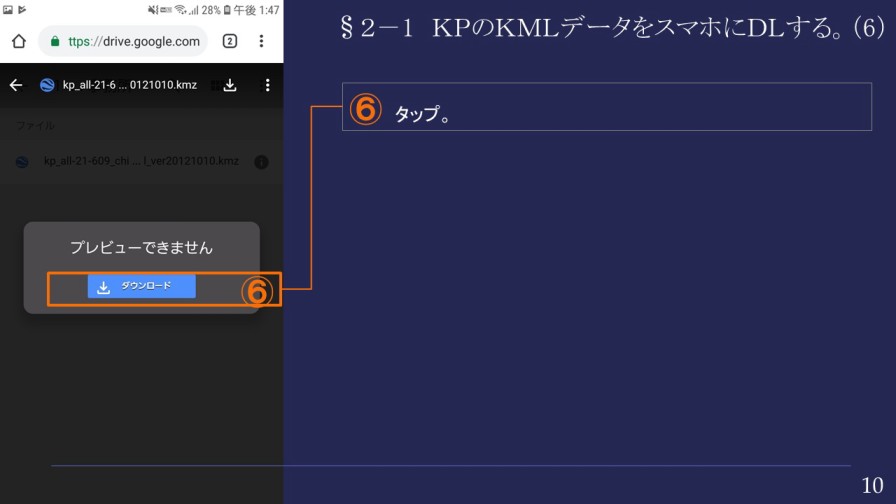Click the picture notification icon in the status bar
Image resolution: width=896 pixels, height=504 pixels.
pos(8,10)
